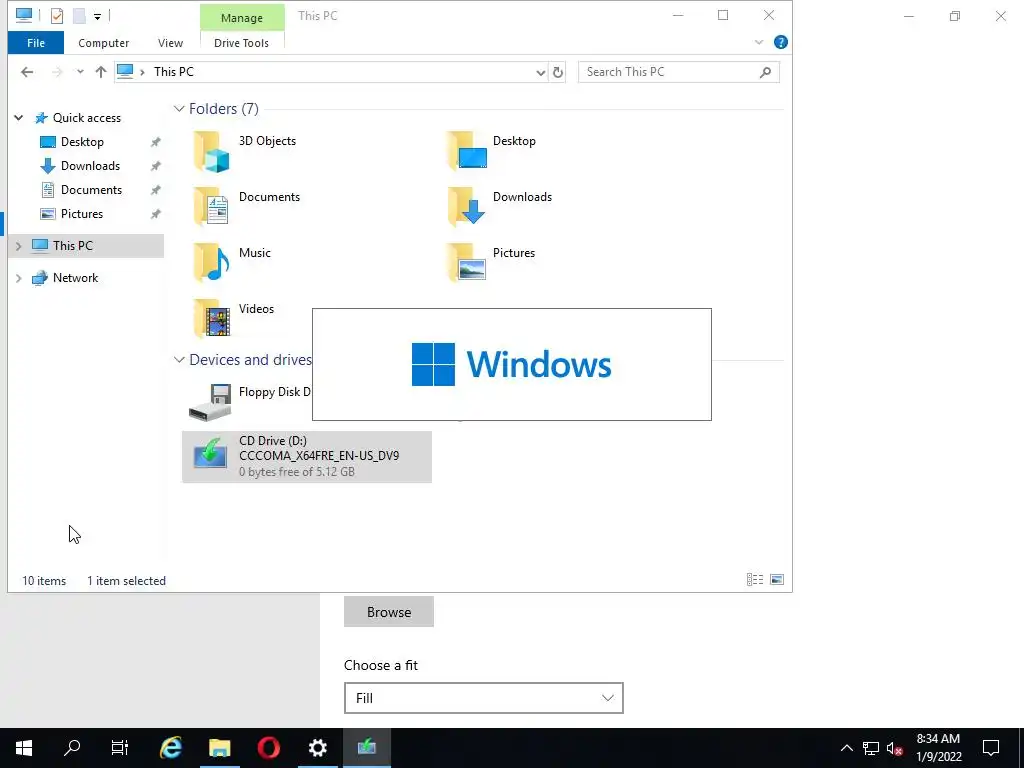Viewport: 1024px width, 768px height.
Task: Switch to the Computer ribbon tab
Action: (103, 43)
